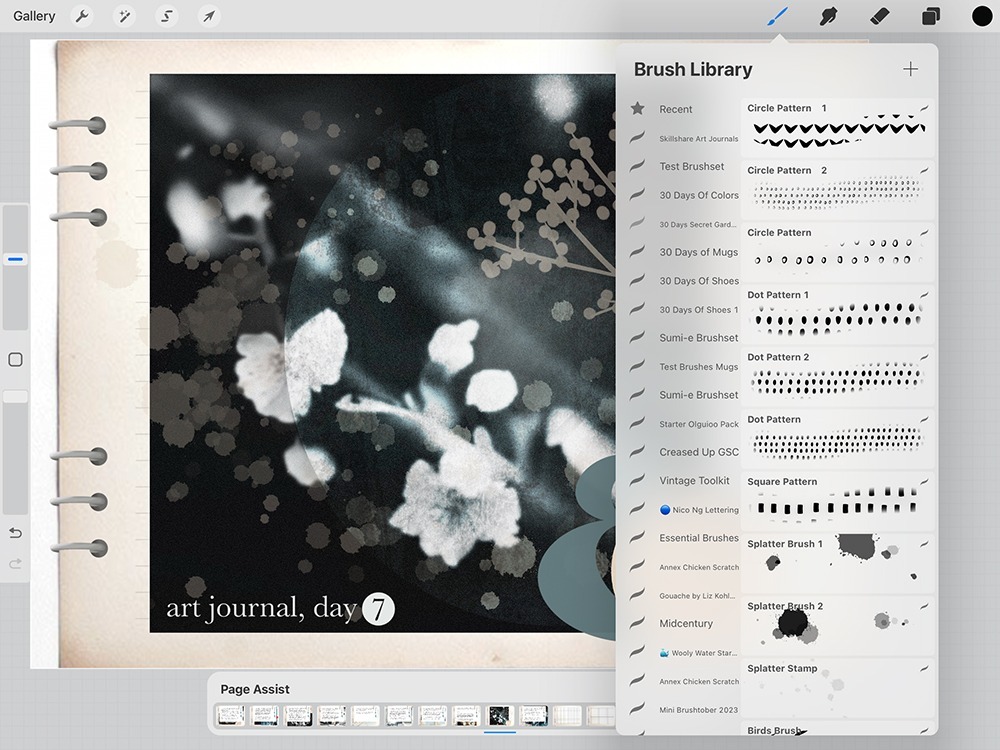
Task: Select the Skillshare Art Journals brush set
Action: (x=698, y=138)
